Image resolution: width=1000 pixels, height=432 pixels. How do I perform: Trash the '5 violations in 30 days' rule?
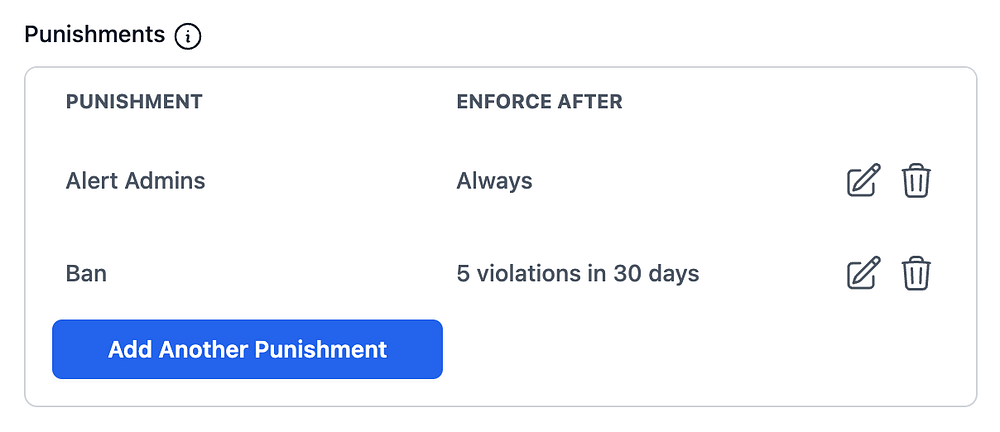(x=916, y=273)
